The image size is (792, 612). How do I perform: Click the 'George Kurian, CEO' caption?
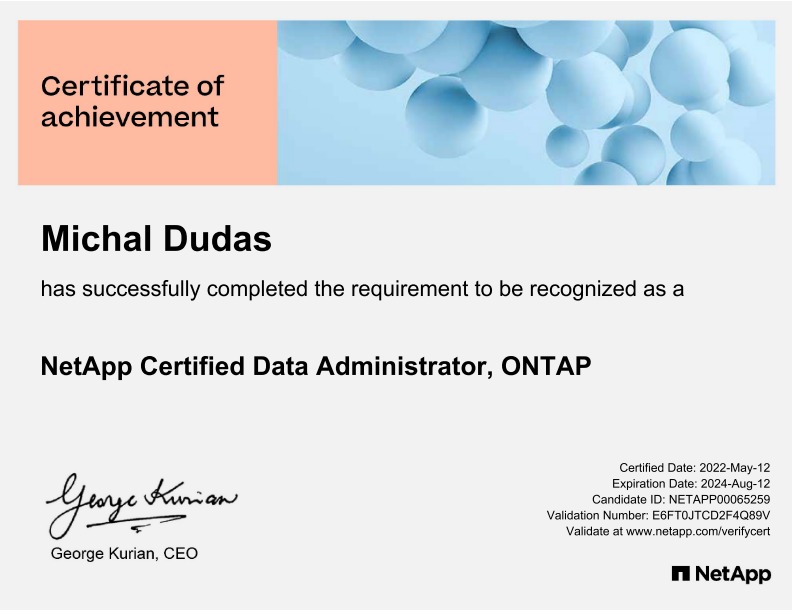(124, 553)
